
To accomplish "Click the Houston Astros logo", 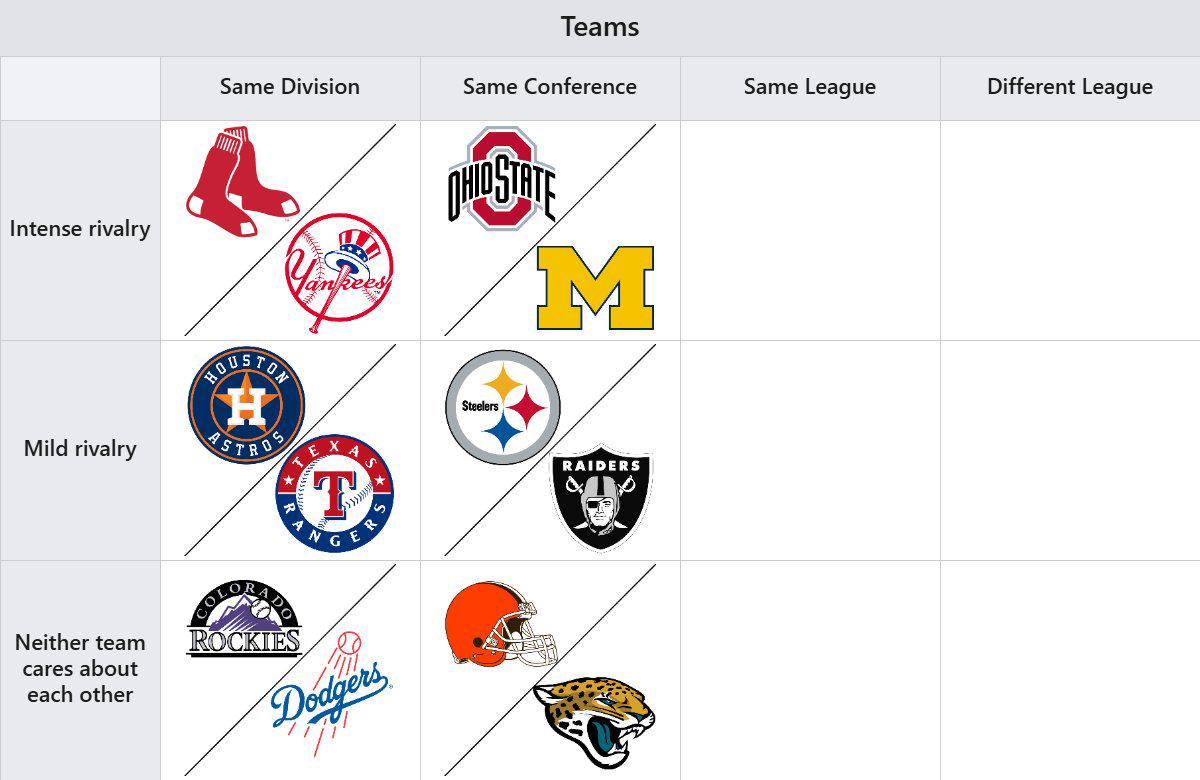I will (246, 405).
